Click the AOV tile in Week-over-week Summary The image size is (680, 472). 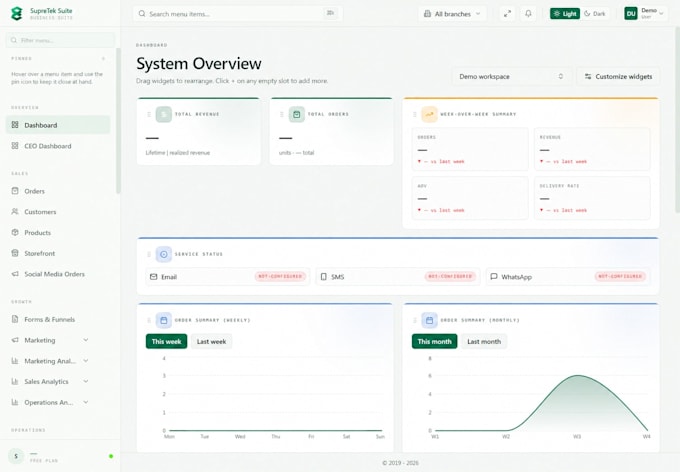(x=470, y=198)
